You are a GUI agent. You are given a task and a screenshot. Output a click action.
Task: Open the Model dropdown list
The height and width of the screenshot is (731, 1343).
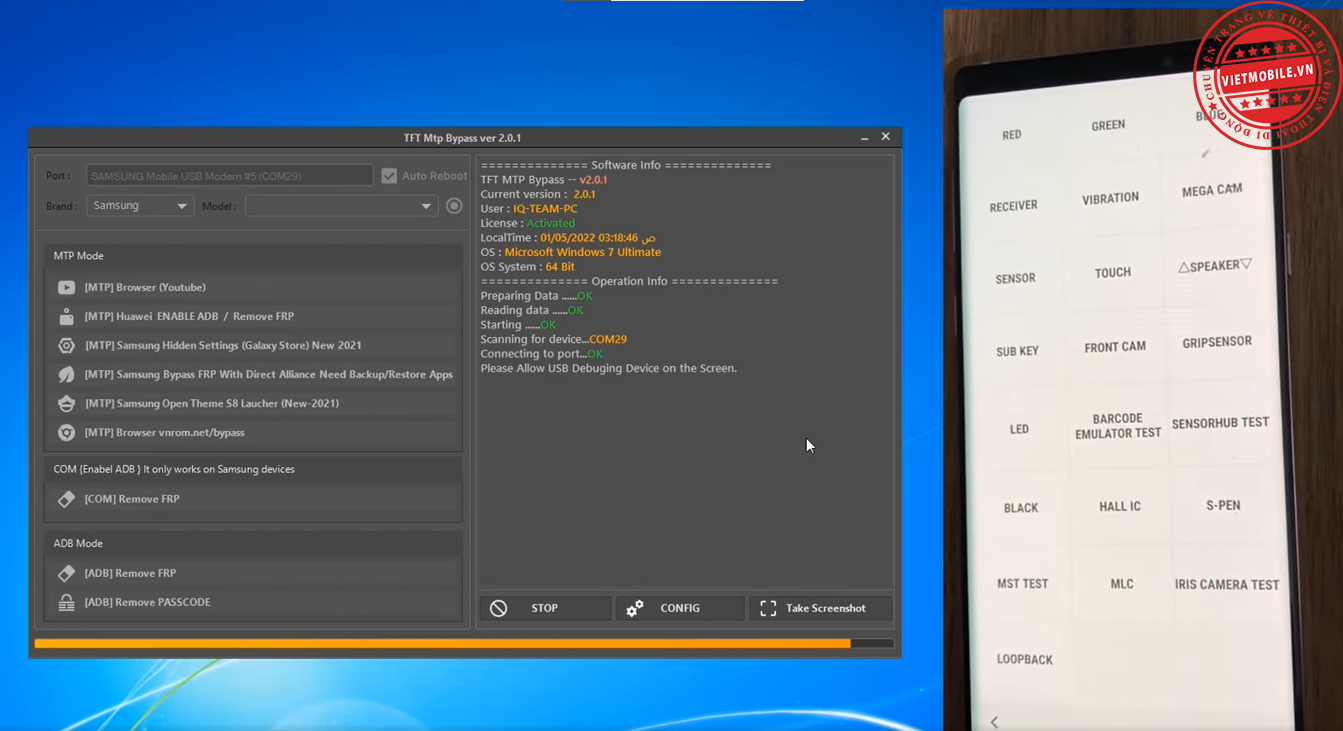click(341, 206)
